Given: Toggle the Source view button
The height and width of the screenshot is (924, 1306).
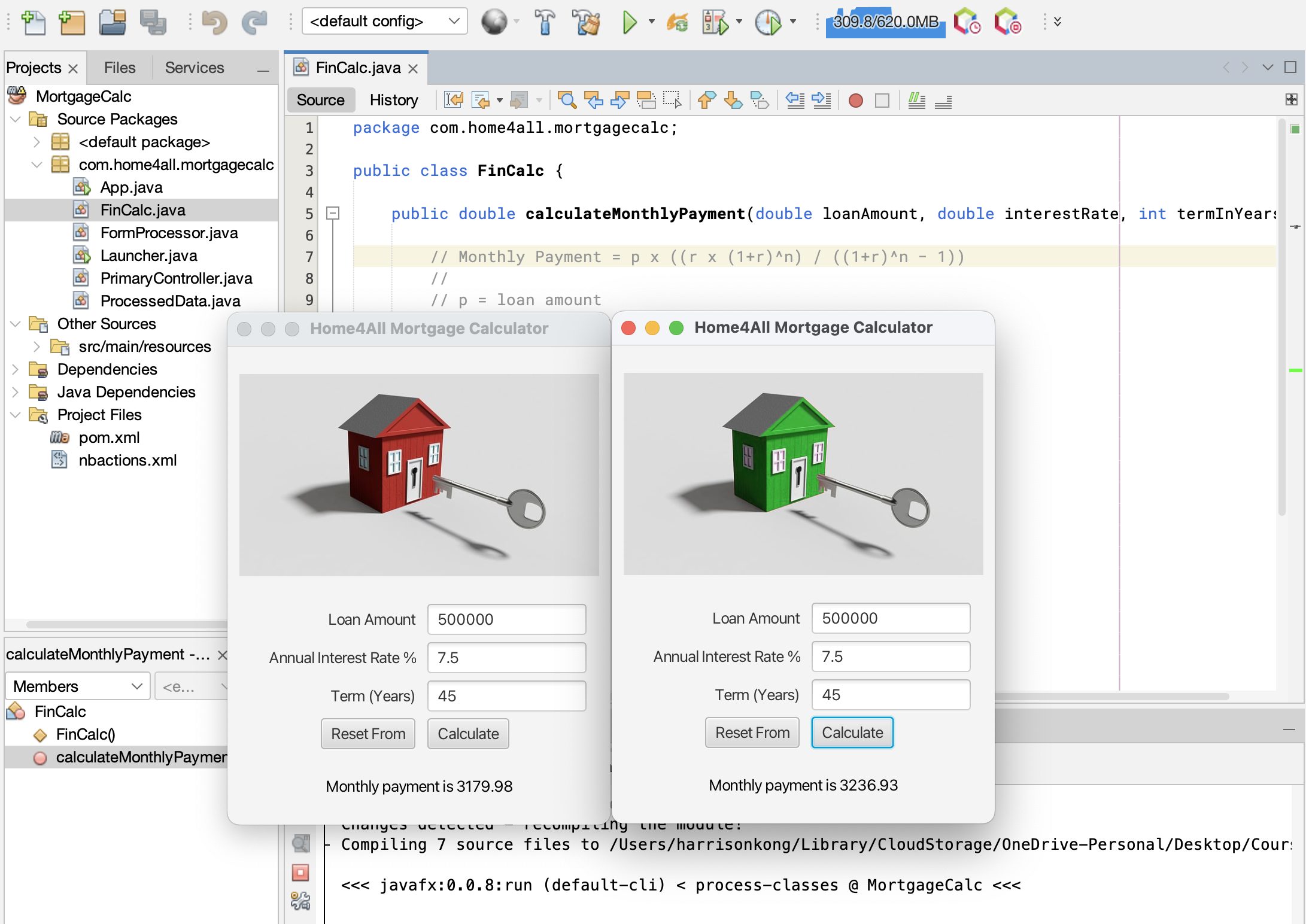Looking at the screenshot, I should (x=321, y=100).
